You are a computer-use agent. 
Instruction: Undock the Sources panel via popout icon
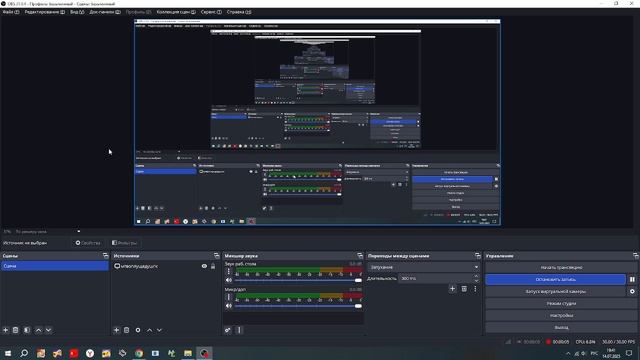click(x=216, y=256)
